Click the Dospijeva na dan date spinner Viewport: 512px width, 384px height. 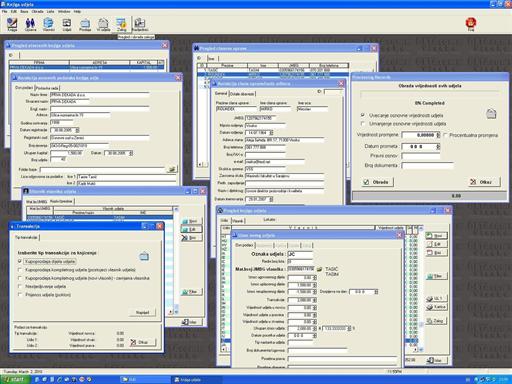coord(376,292)
